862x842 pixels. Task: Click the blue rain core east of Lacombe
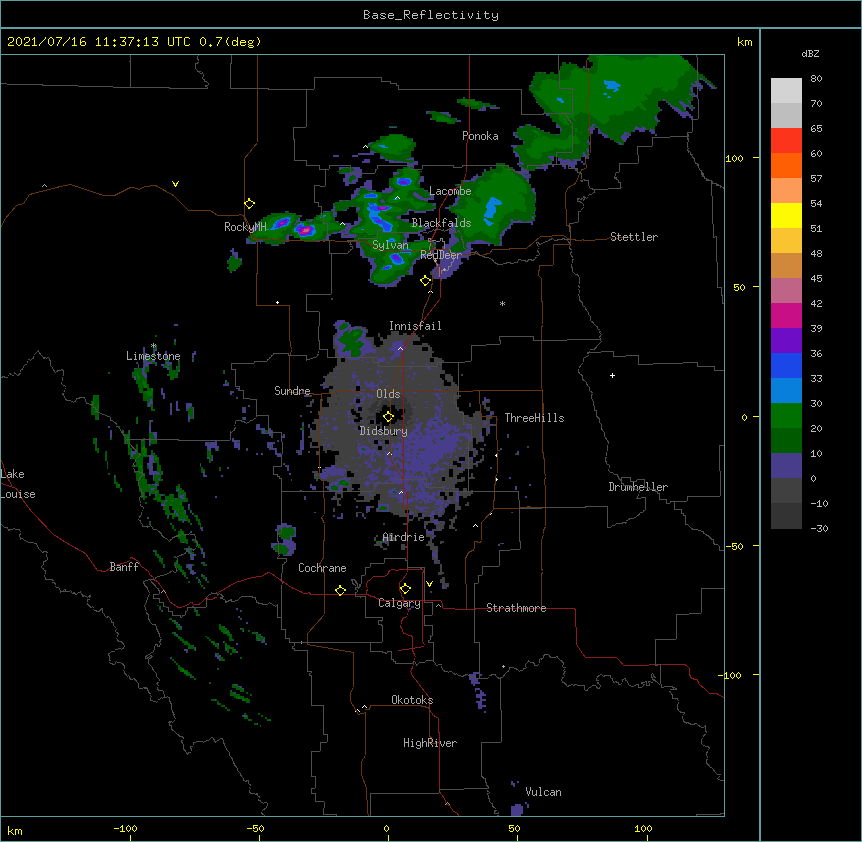pos(491,211)
